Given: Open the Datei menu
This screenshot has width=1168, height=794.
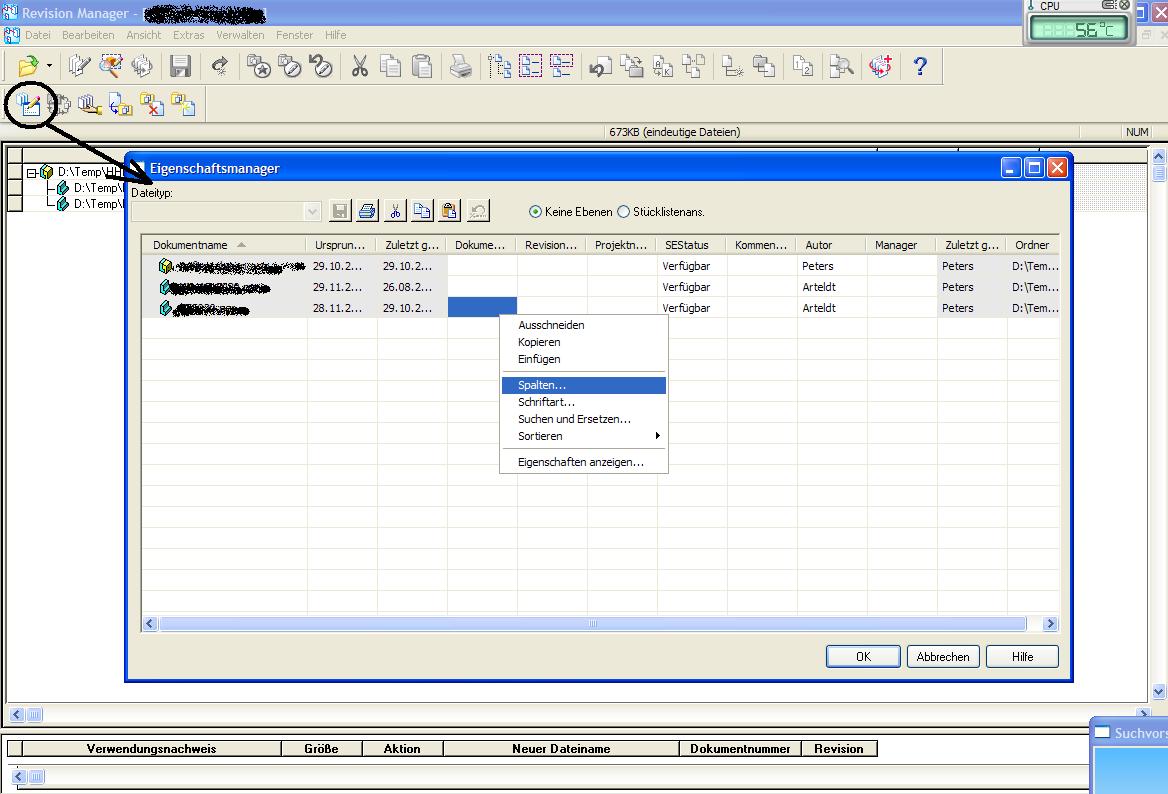Looking at the screenshot, I should [x=38, y=35].
